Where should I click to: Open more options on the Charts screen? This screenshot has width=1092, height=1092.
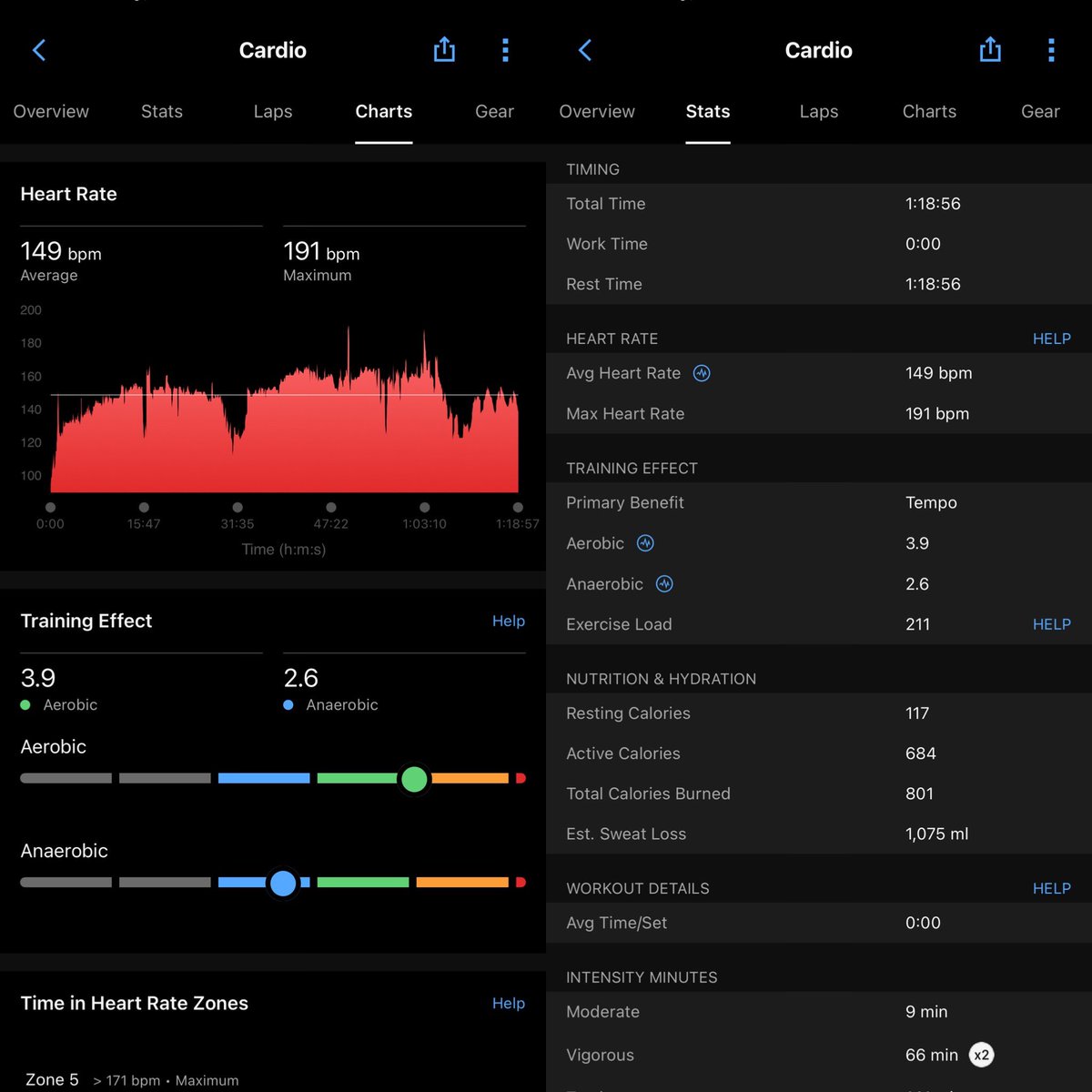pyautogui.click(x=505, y=50)
